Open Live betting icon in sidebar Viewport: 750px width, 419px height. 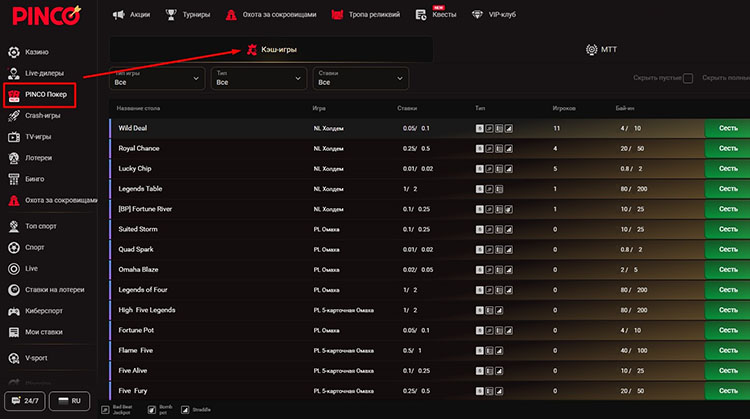14,269
